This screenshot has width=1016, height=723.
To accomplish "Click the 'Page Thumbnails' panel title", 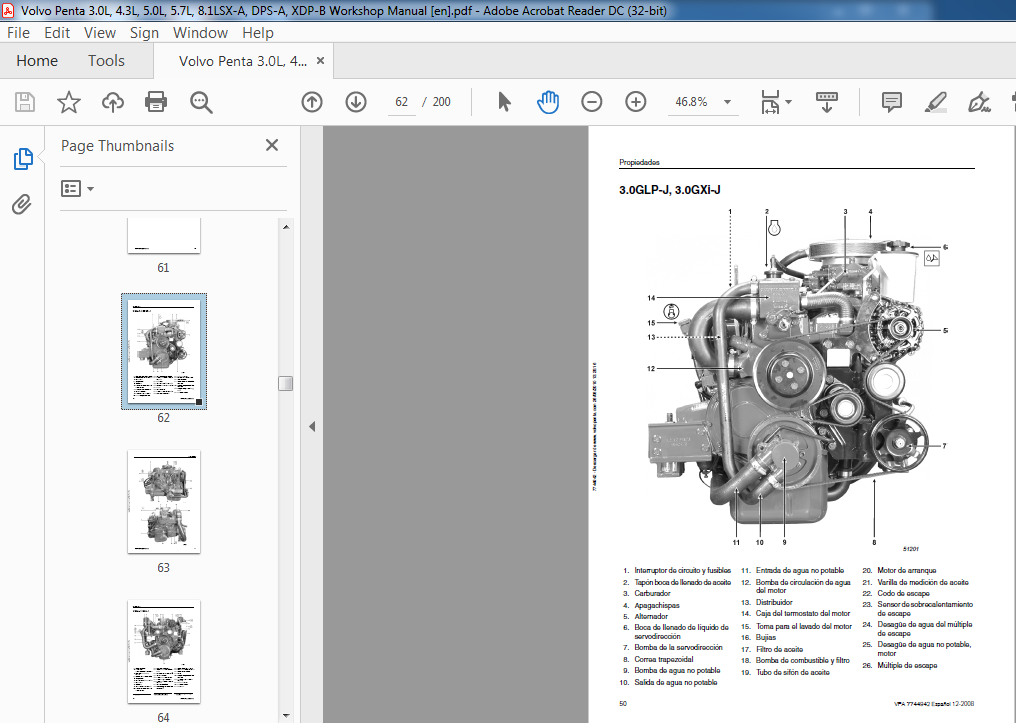I will (x=117, y=146).
